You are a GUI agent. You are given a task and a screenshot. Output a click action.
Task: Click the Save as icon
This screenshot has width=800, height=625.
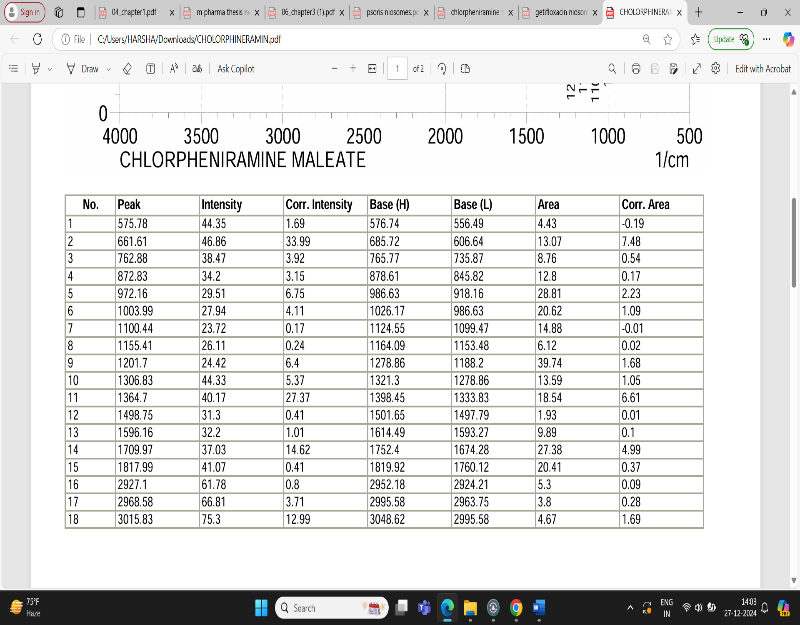coord(674,68)
